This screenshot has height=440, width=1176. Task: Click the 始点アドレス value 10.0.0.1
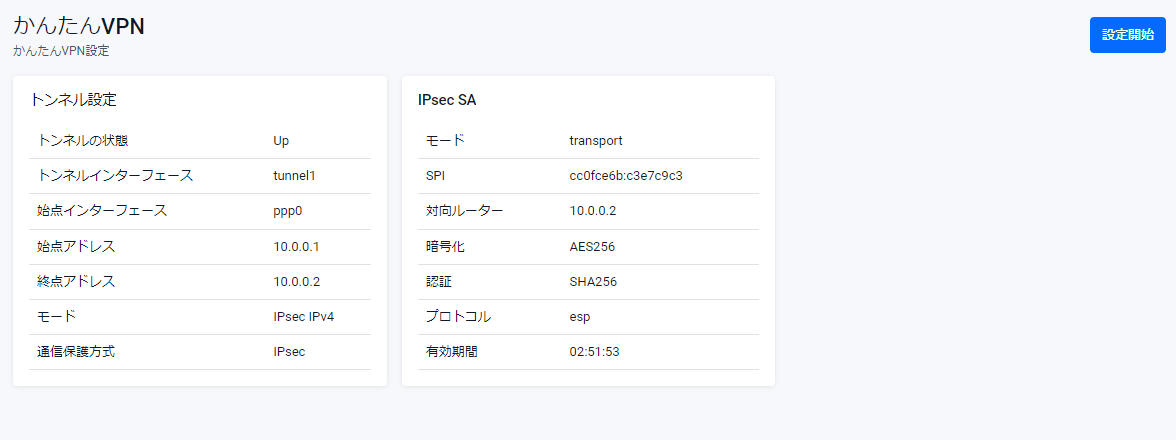click(296, 246)
